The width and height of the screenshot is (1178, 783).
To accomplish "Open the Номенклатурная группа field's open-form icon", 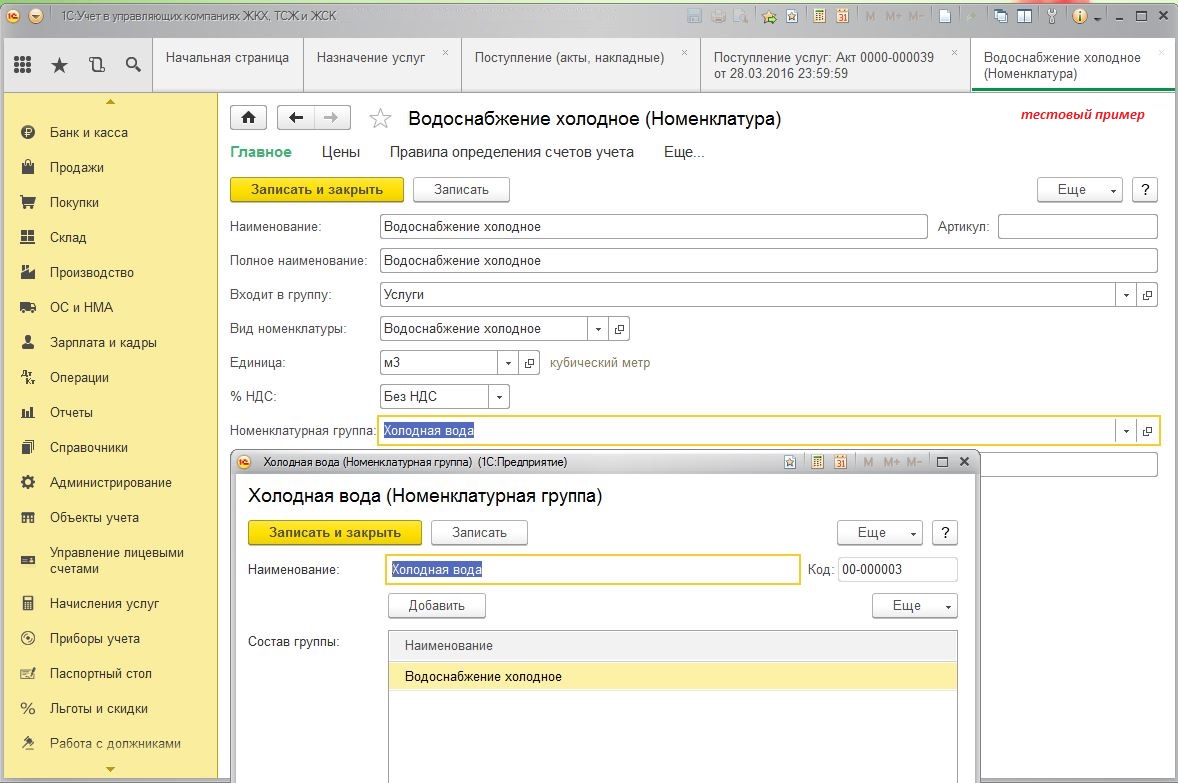I will point(1147,431).
